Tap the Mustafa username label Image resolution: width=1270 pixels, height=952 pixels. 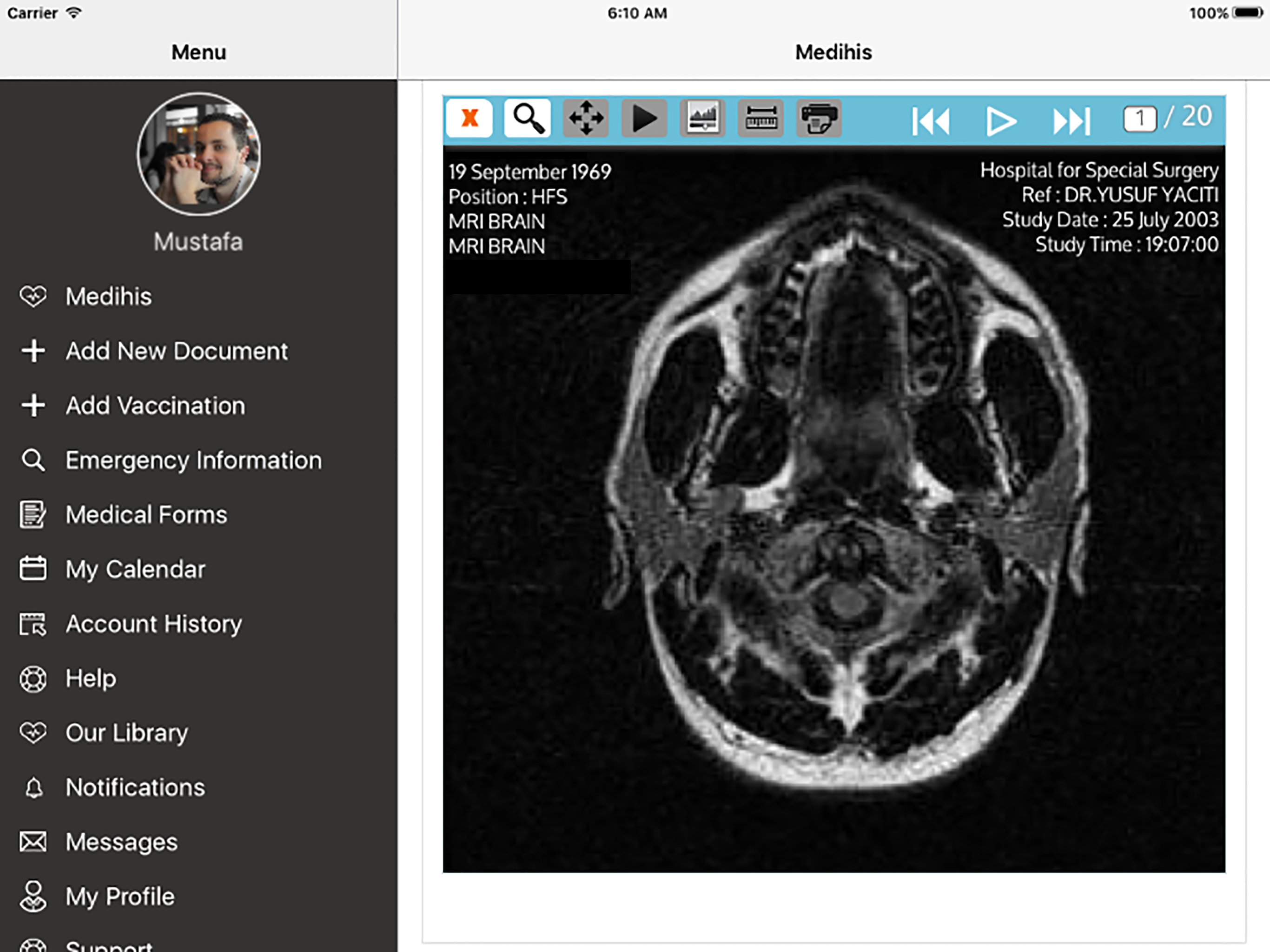click(198, 242)
